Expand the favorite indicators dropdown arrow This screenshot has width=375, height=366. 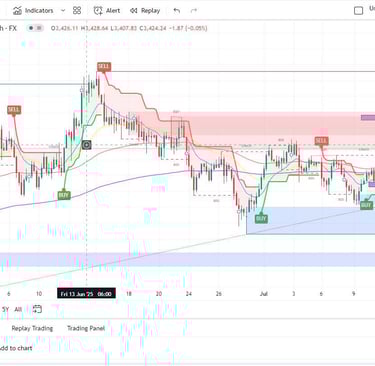pyautogui.click(x=63, y=11)
